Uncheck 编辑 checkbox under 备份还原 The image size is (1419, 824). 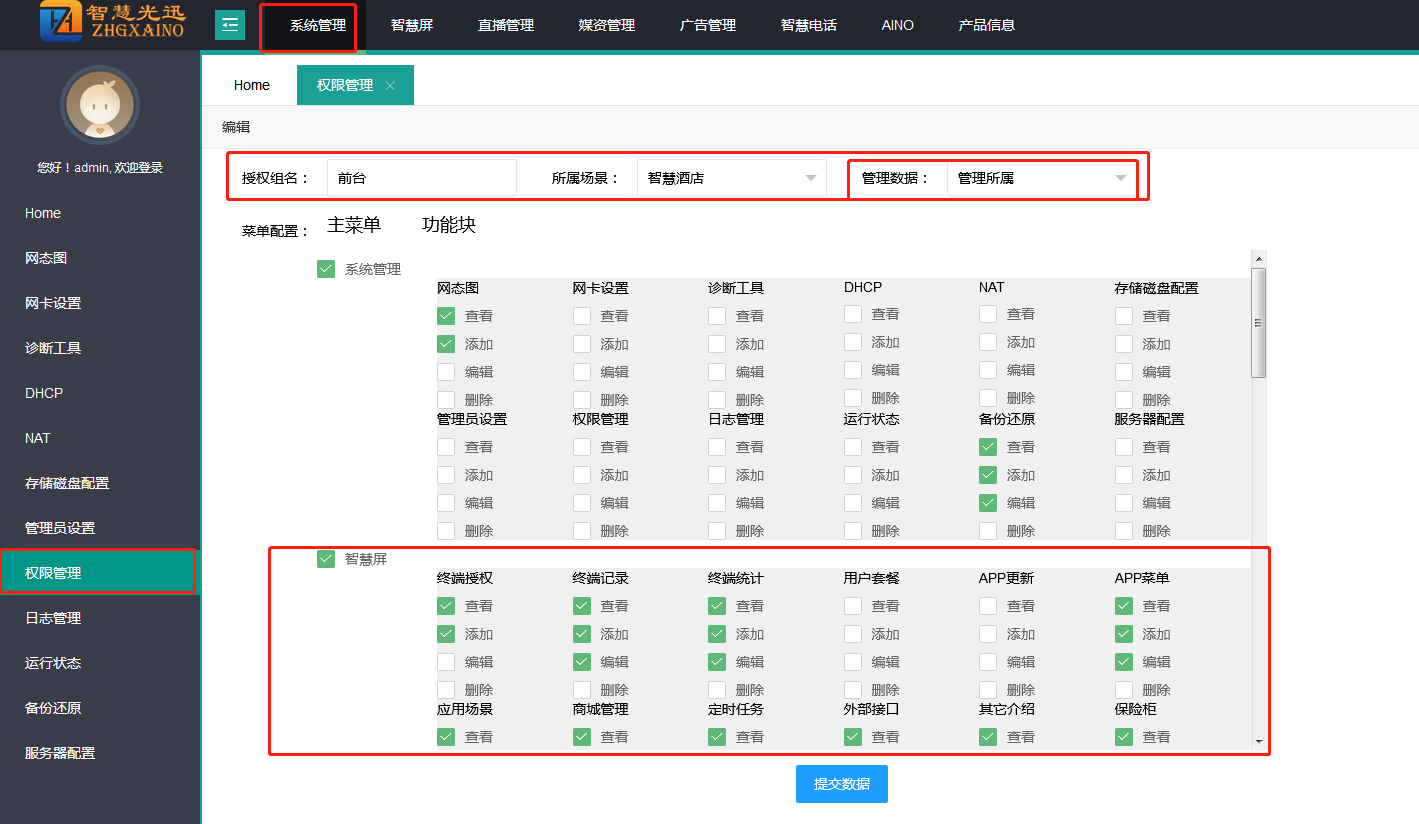988,503
